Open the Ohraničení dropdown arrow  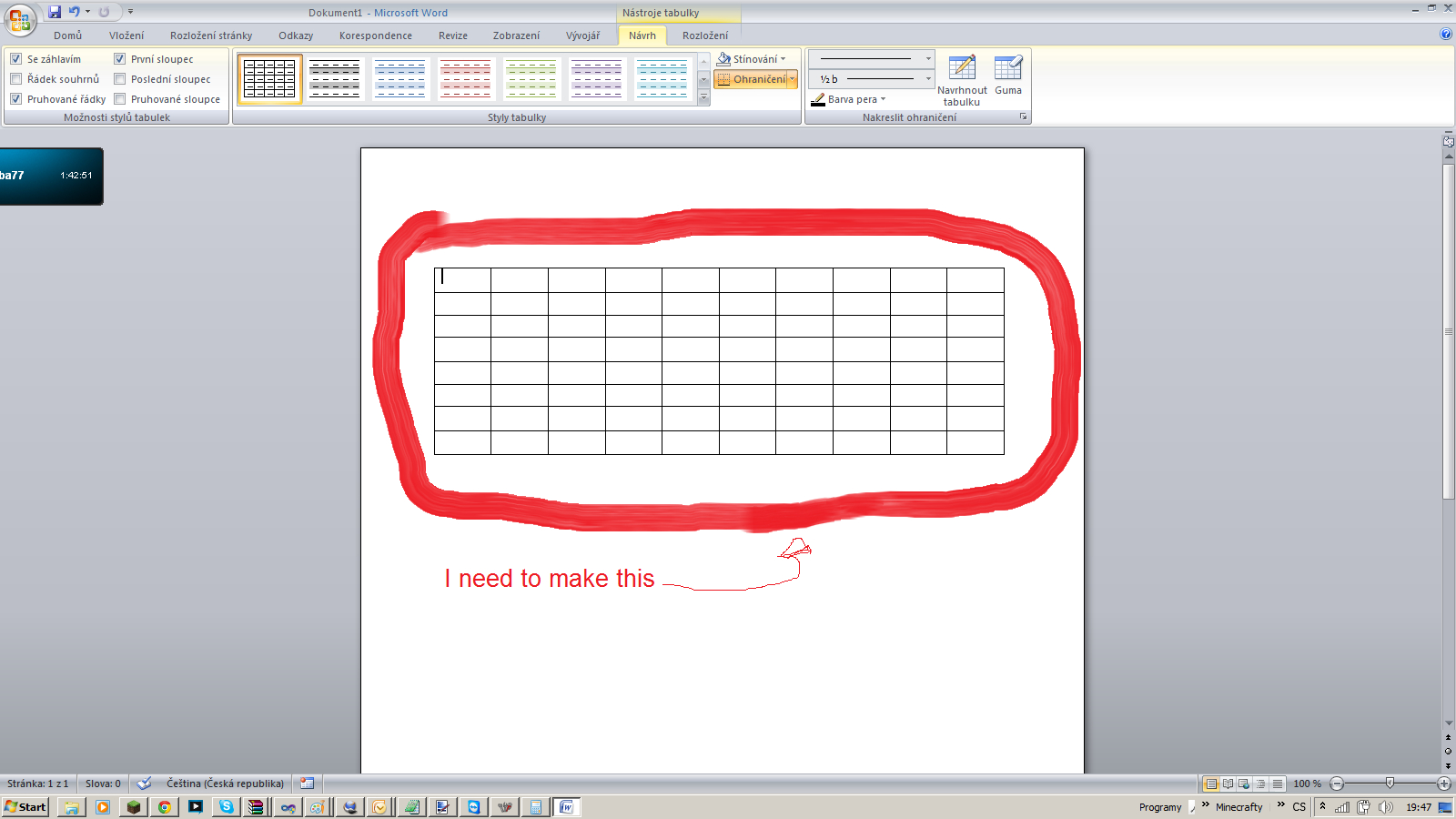(792, 79)
